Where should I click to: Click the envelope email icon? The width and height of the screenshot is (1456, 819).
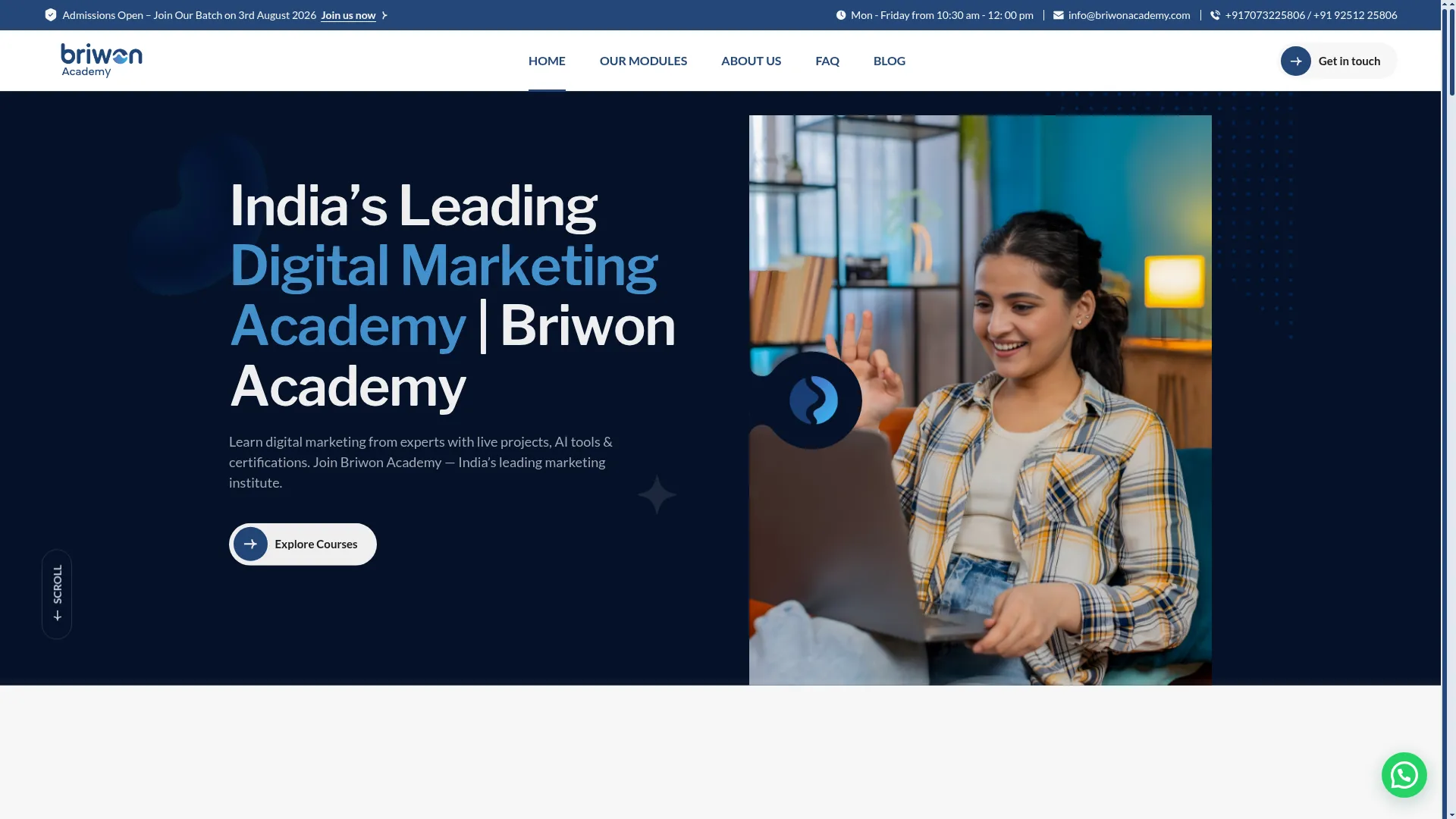click(x=1059, y=15)
